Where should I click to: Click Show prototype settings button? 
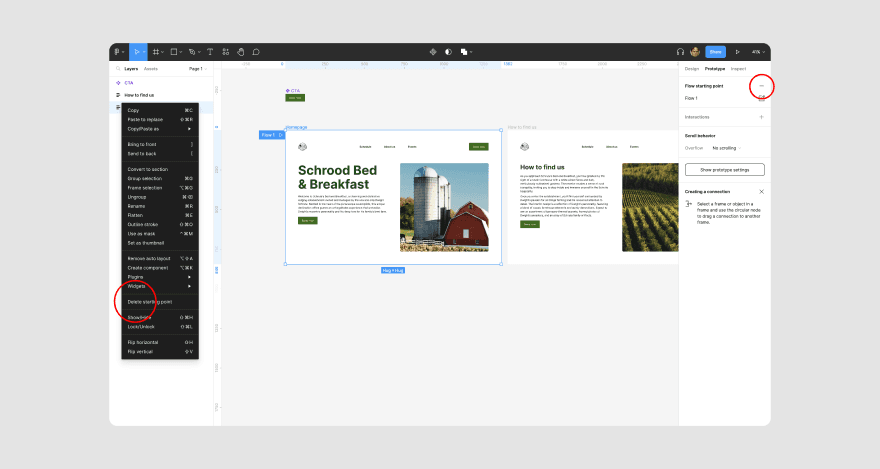725,169
